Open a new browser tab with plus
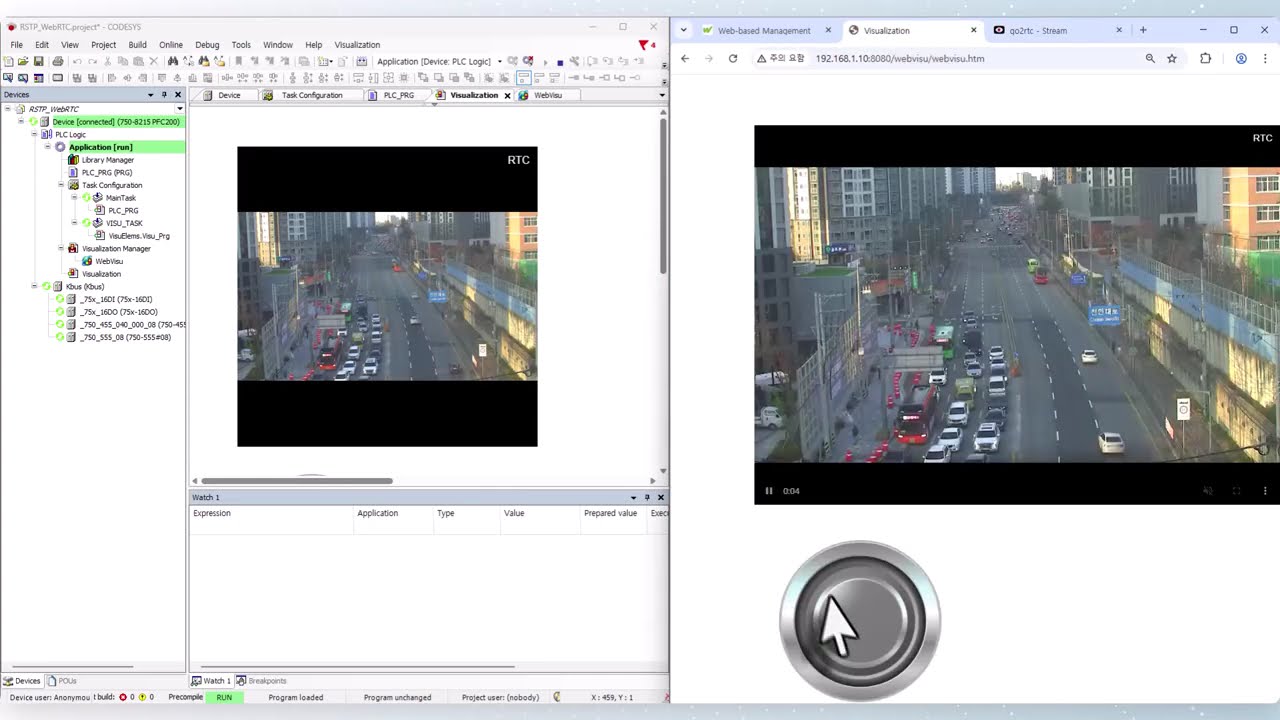The image size is (1280, 720). click(x=1143, y=30)
